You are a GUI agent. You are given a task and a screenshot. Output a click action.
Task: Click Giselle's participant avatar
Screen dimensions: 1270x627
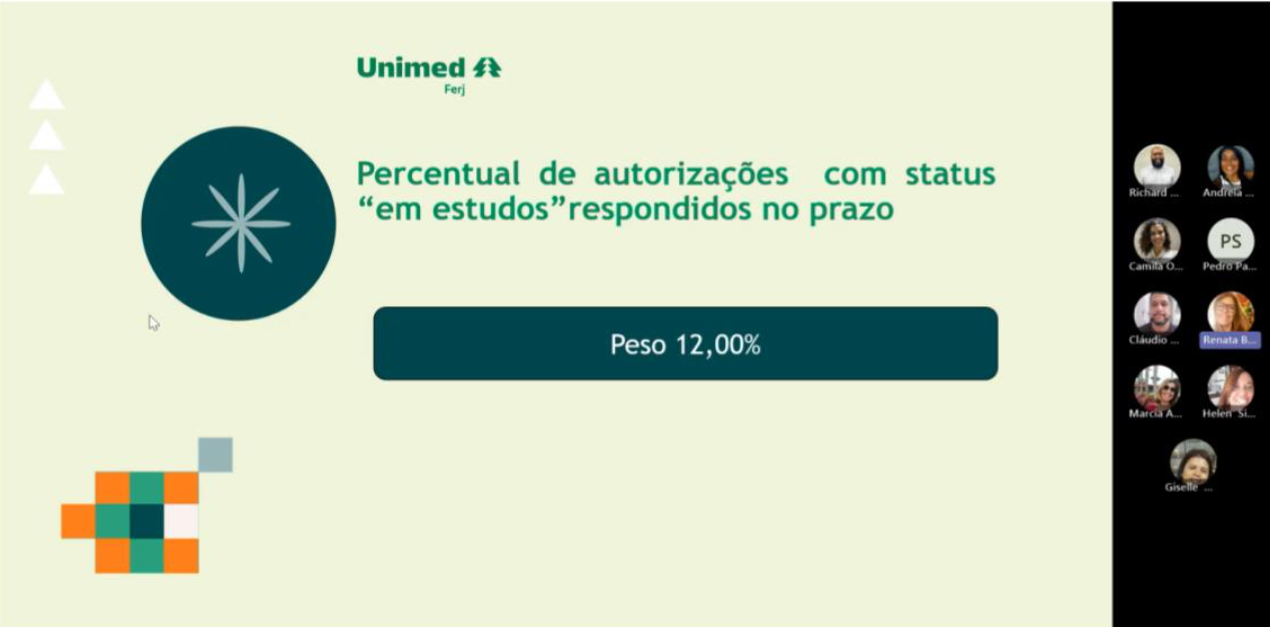[1193, 461]
